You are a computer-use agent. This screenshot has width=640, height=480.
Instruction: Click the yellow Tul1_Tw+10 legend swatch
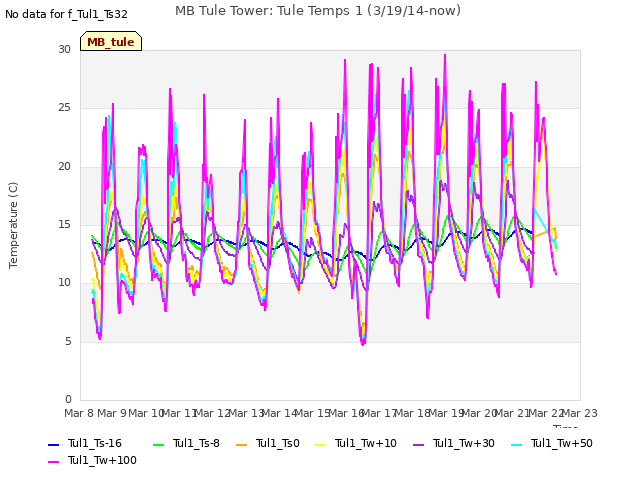pyautogui.click(x=321, y=444)
